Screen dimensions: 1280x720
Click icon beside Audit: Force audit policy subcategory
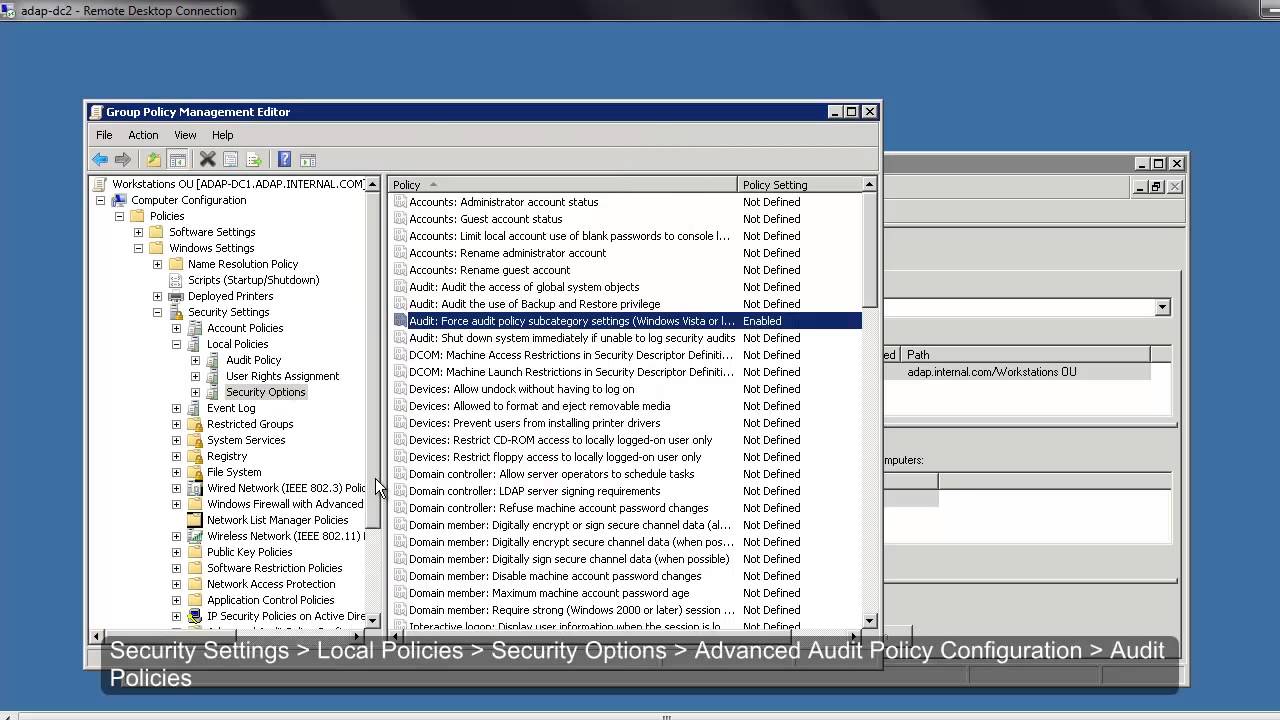[400, 321]
